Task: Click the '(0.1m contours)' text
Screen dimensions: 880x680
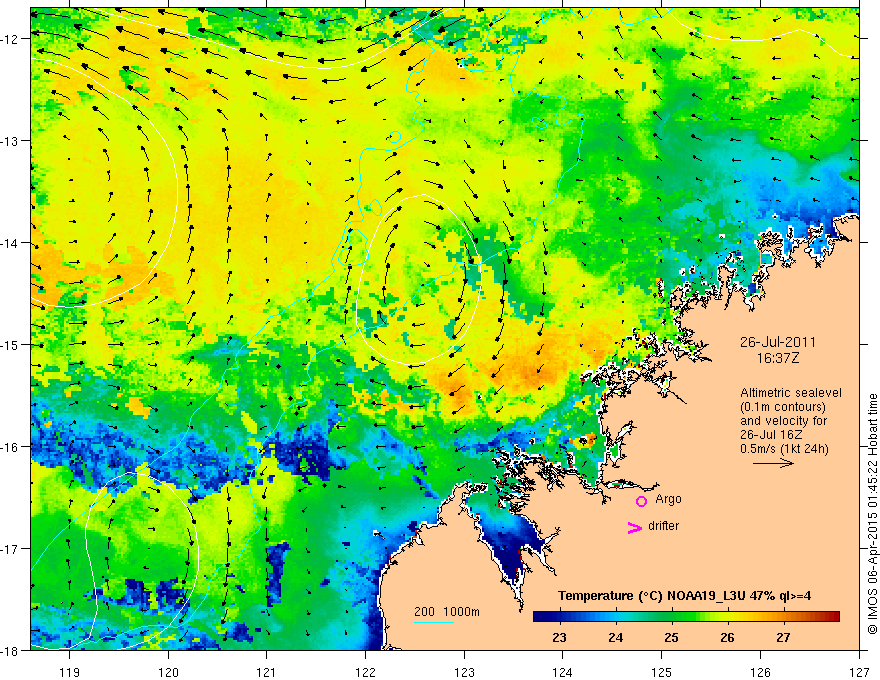Action: click(x=783, y=407)
